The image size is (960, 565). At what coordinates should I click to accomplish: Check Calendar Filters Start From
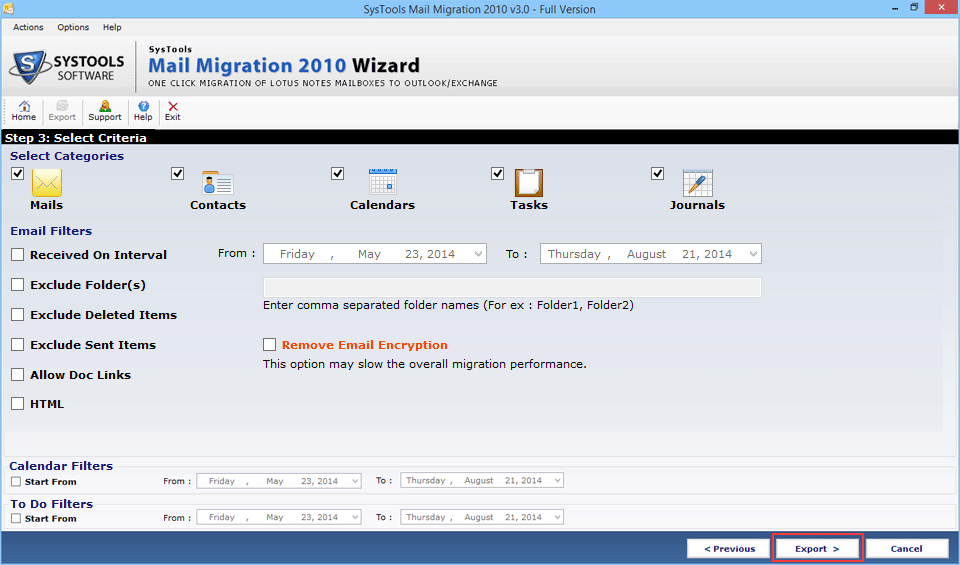(x=16, y=482)
